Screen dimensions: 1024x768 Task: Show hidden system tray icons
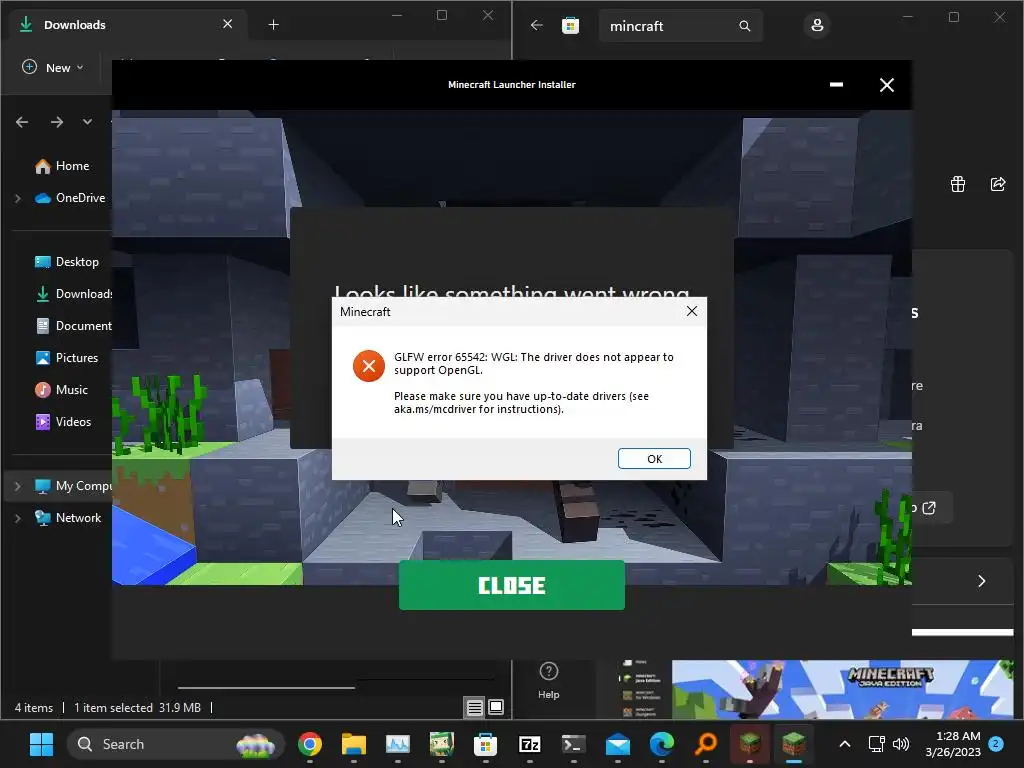coord(844,744)
